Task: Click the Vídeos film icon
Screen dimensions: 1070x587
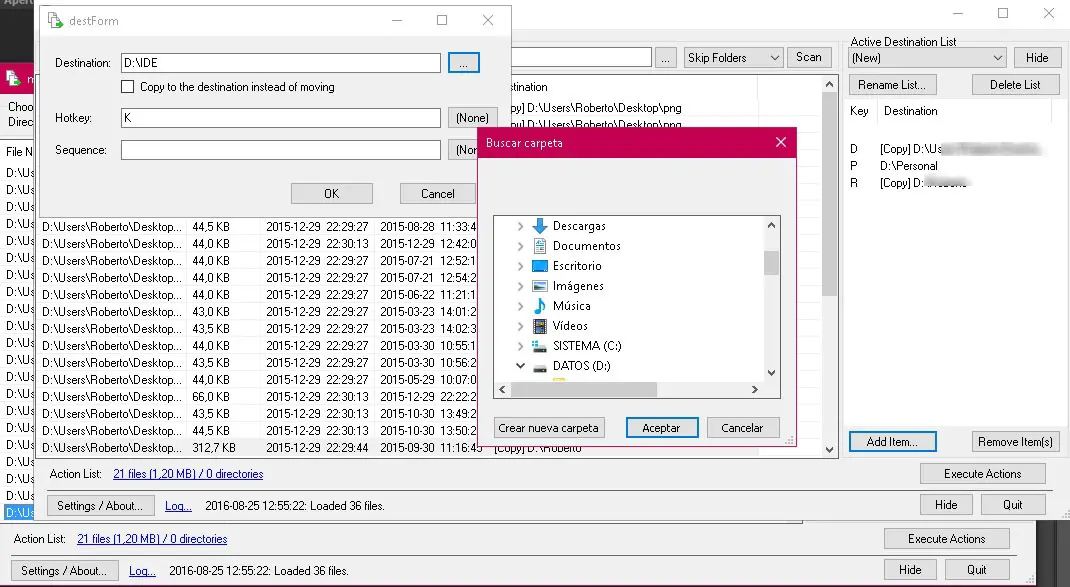Action: point(540,326)
